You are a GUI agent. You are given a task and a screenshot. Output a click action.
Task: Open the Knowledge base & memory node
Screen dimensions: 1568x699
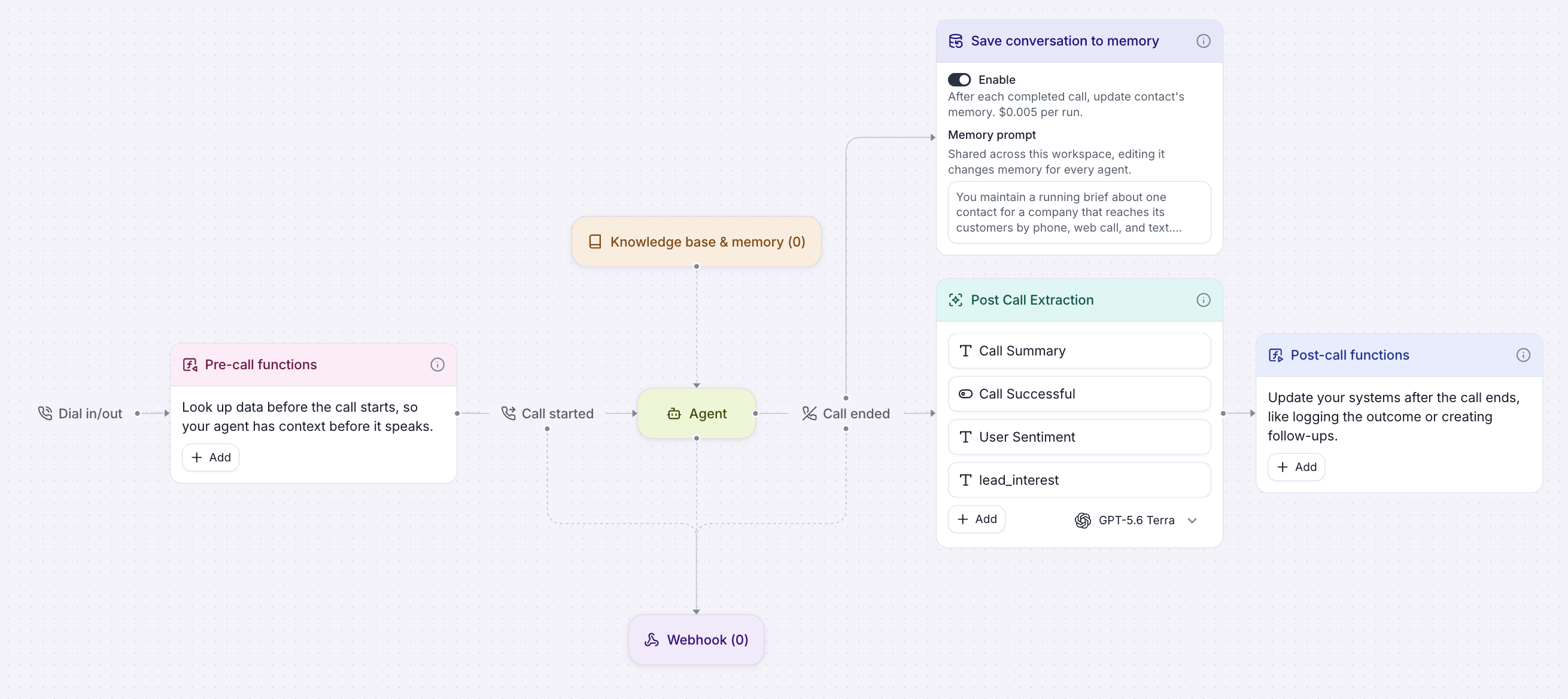[697, 242]
